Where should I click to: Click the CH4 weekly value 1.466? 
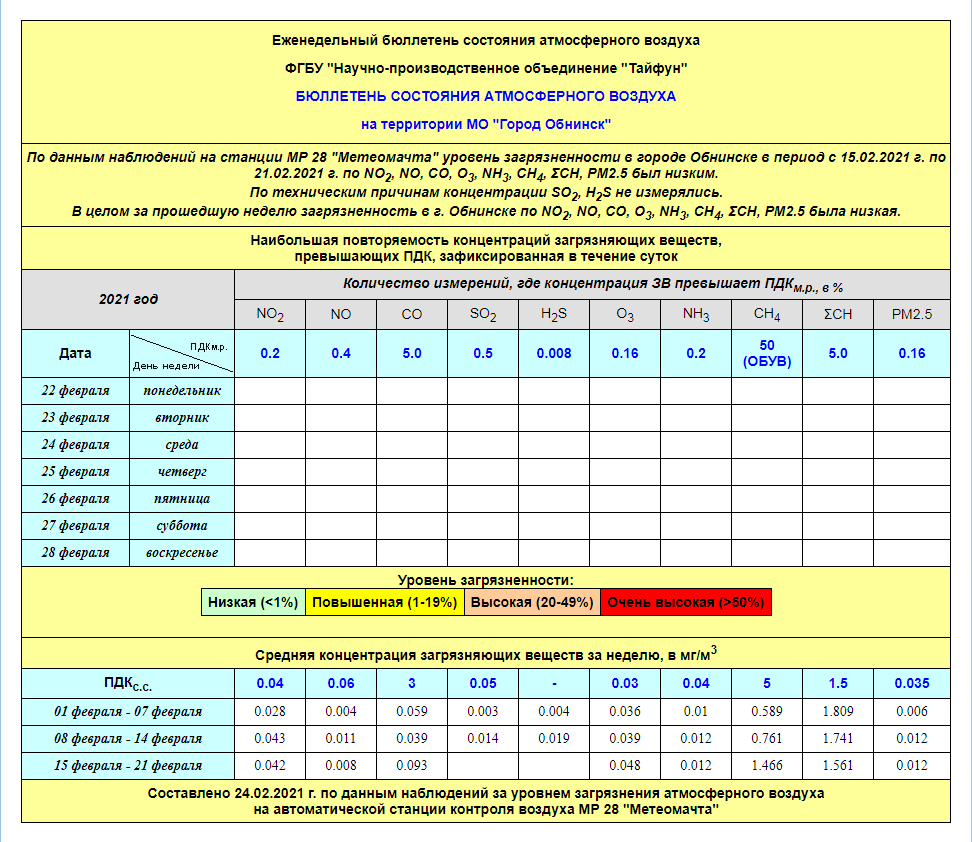(x=767, y=766)
